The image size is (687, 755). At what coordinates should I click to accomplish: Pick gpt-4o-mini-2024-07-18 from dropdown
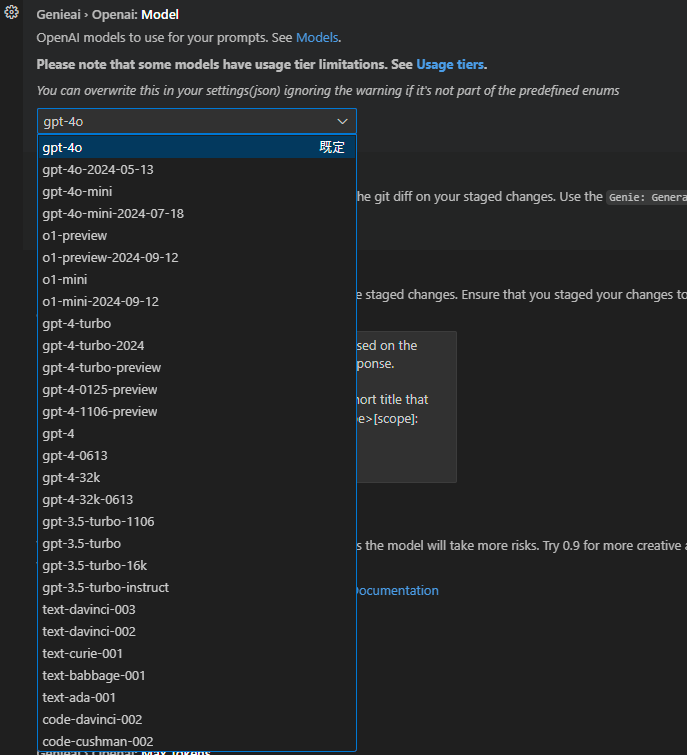tap(113, 213)
